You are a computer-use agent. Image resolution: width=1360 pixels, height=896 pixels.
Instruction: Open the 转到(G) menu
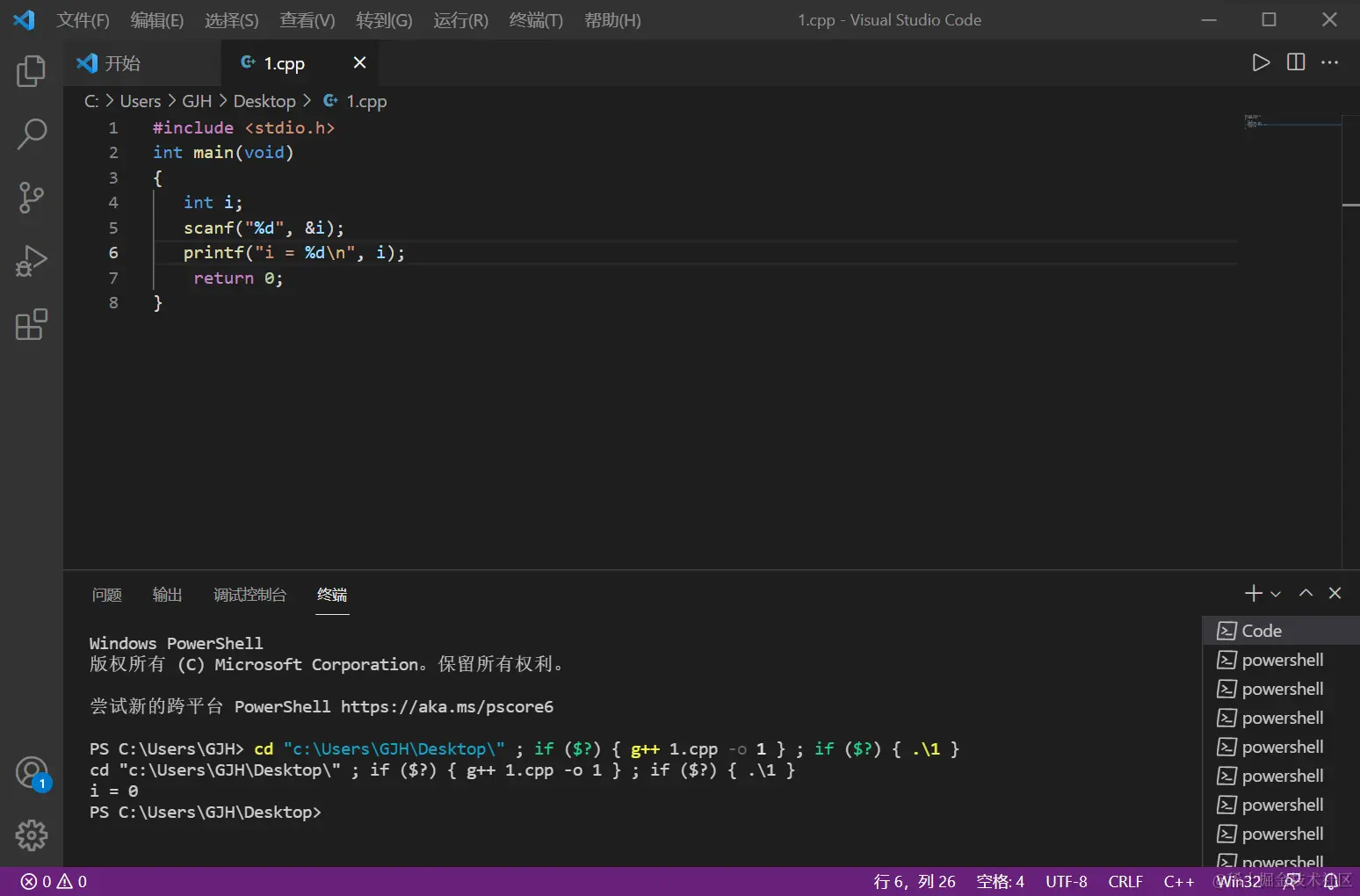pos(384,20)
